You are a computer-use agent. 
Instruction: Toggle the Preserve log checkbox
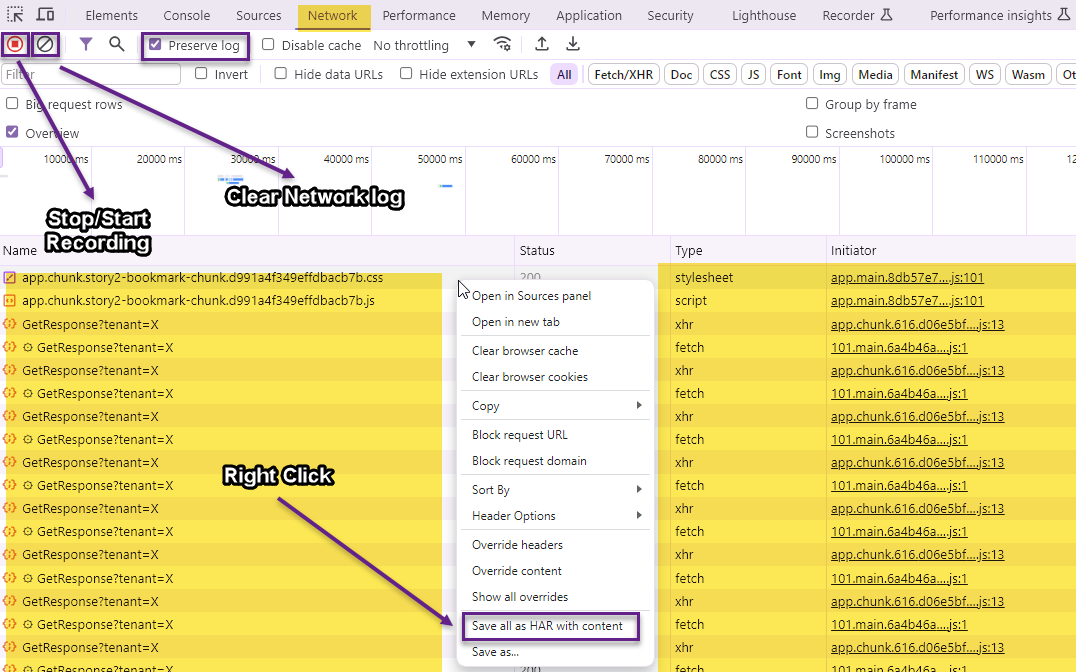point(155,45)
